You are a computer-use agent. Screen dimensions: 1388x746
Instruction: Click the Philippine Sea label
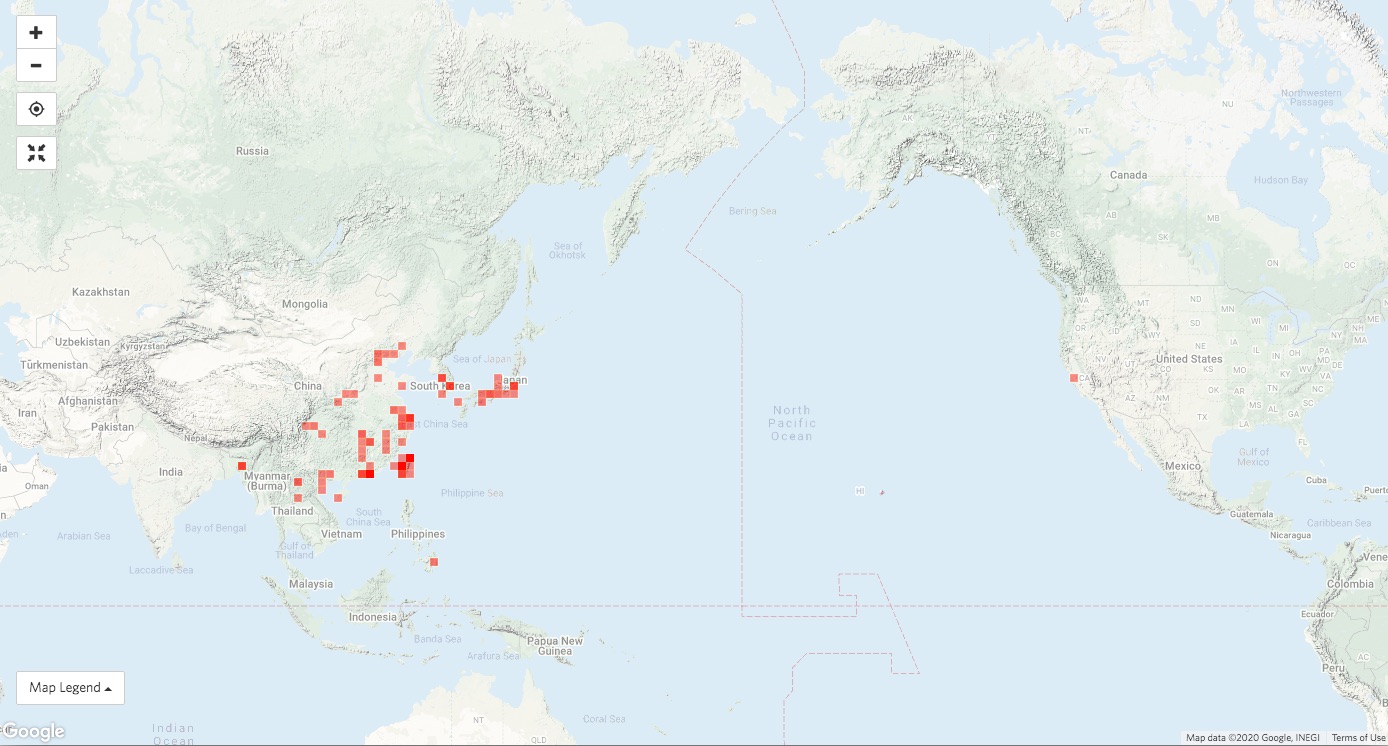click(x=471, y=493)
